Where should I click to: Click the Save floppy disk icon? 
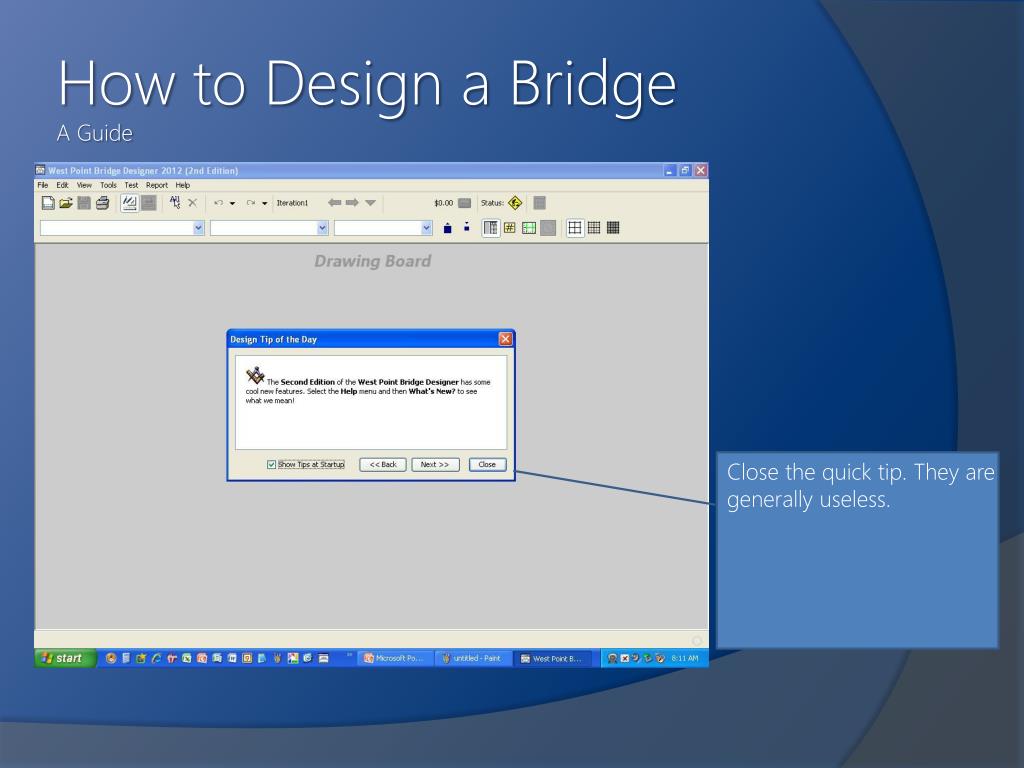84,203
